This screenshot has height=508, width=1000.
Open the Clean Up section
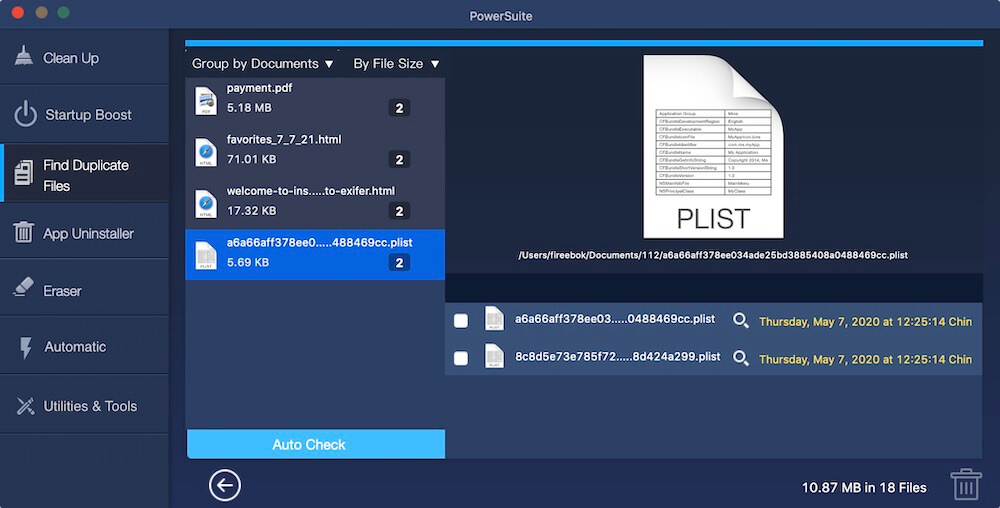click(x=84, y=57)
